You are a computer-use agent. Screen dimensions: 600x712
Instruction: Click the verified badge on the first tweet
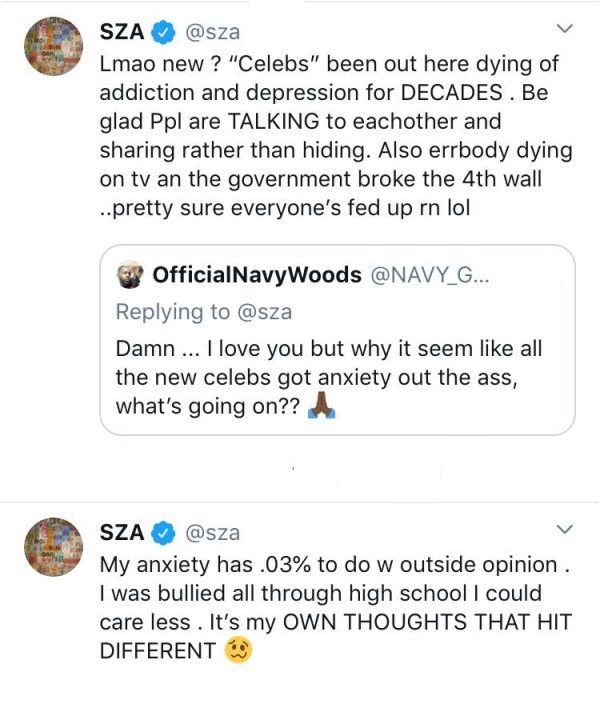[163, 32]
